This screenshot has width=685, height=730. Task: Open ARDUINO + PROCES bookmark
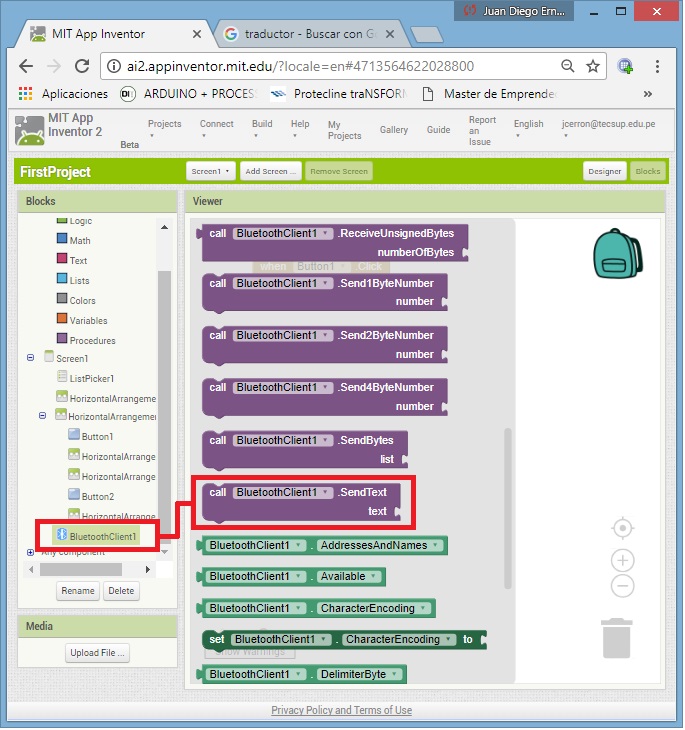tap(188, 94)
